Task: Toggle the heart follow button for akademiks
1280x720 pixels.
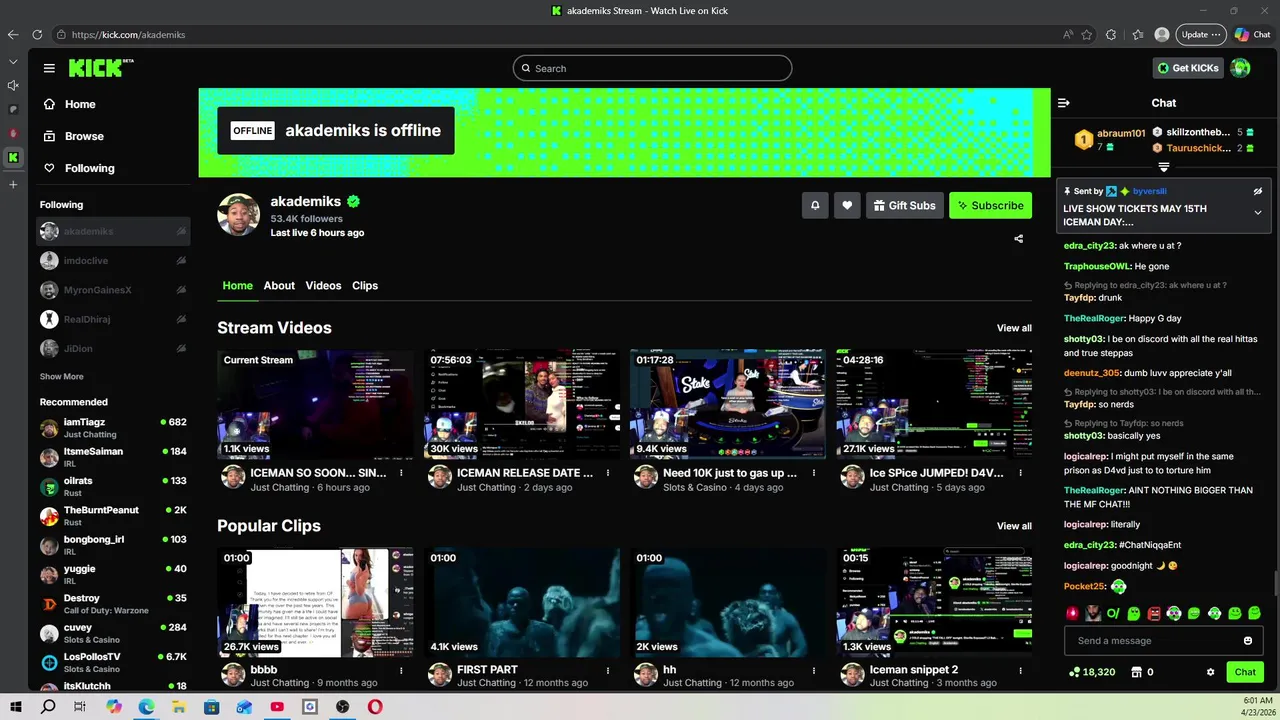Action: click(847, 205)
